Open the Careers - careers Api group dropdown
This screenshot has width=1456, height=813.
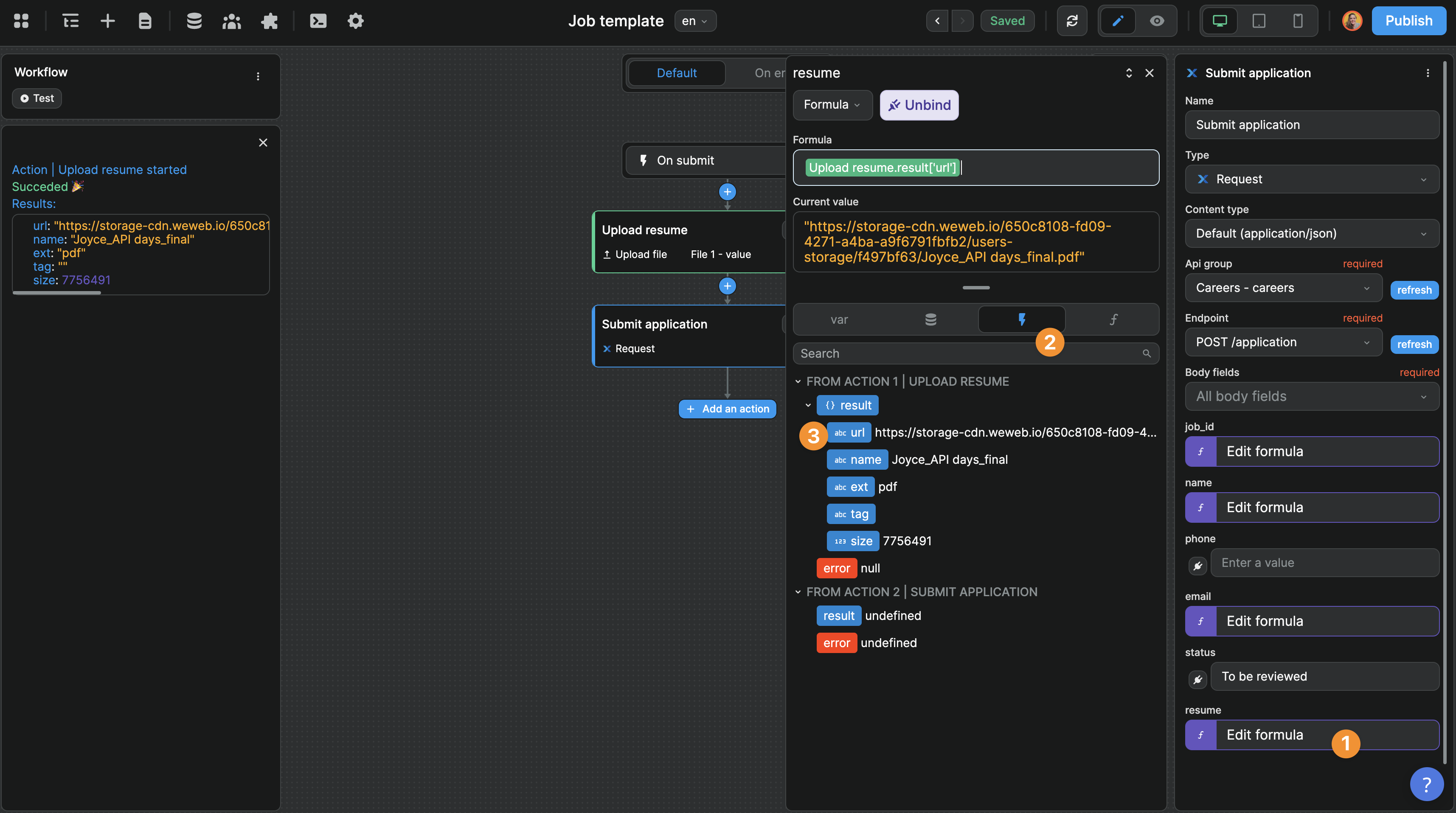(x=1283, y=288)
